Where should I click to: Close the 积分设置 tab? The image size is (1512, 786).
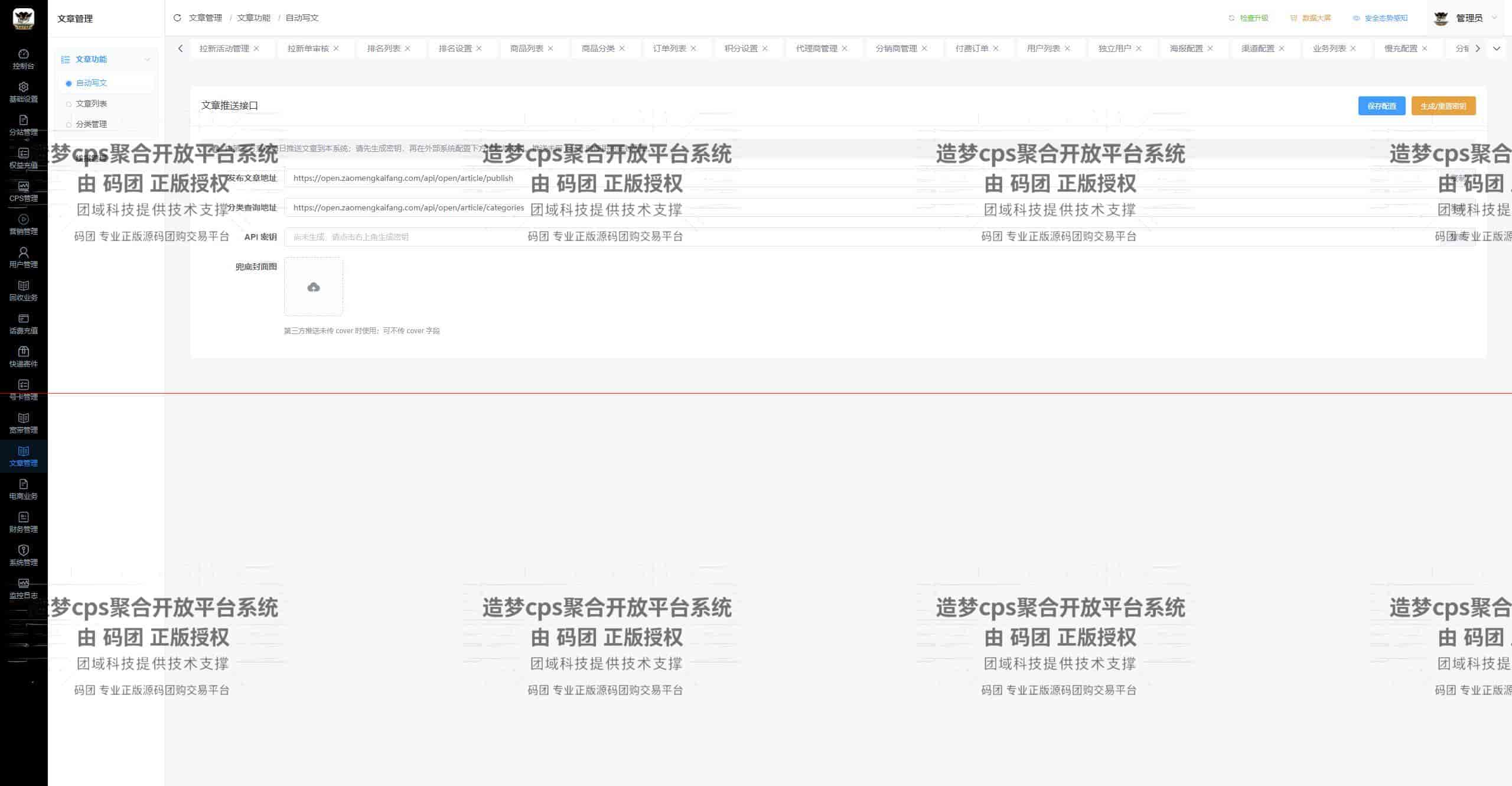pyautogui.click(x=765, y=48)
